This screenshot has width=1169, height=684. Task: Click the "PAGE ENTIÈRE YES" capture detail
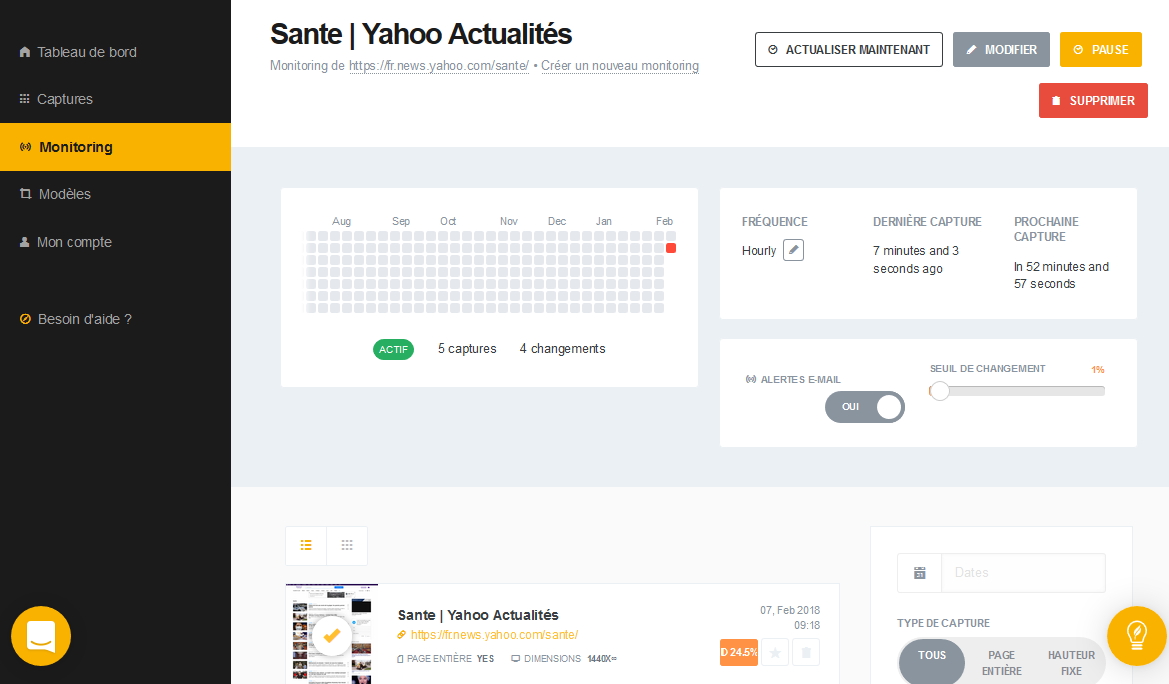[446, 659]
